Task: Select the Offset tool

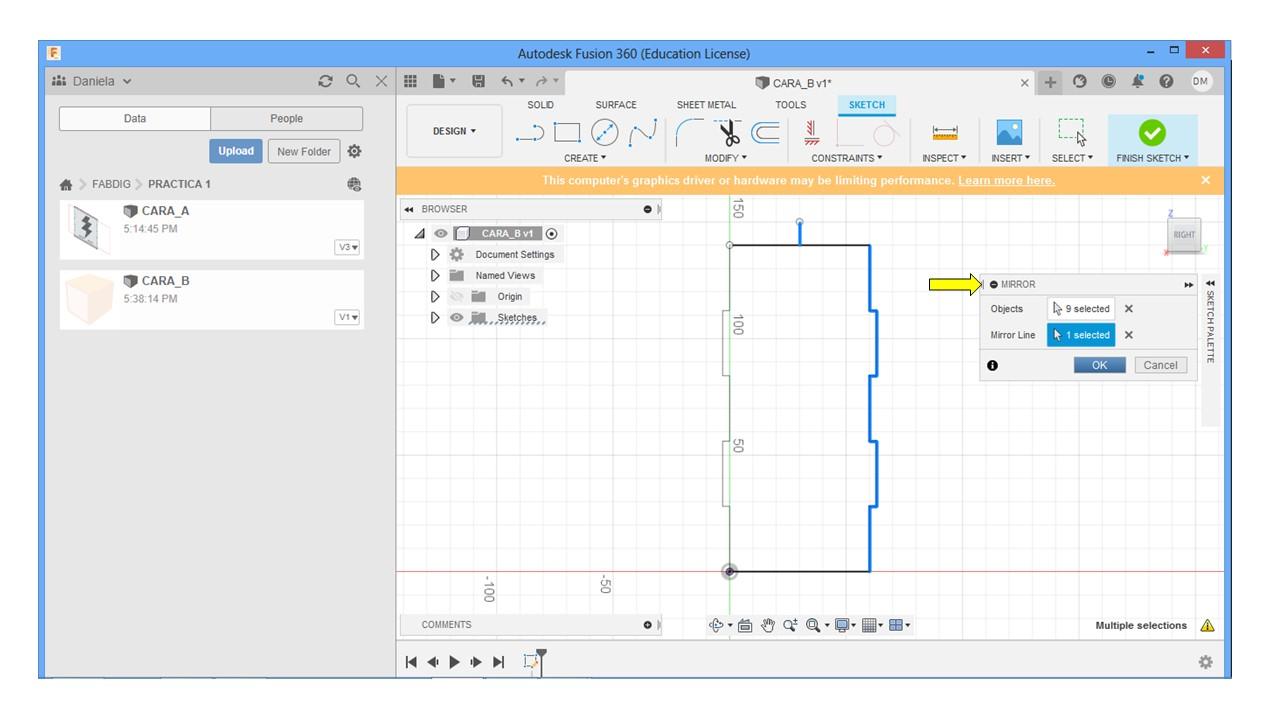Action: [x=766, y=132]
